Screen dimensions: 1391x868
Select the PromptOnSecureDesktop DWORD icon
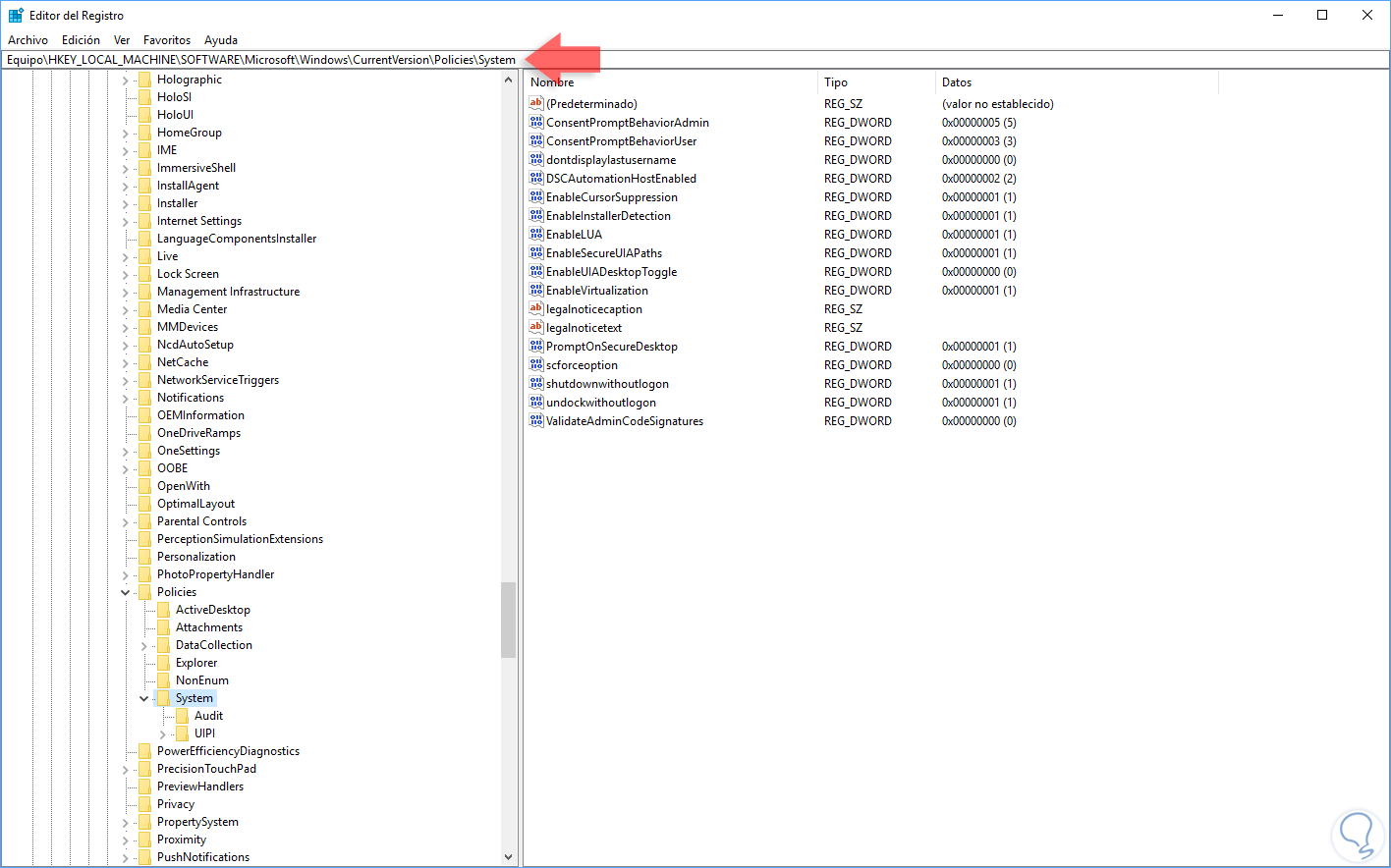536,347
